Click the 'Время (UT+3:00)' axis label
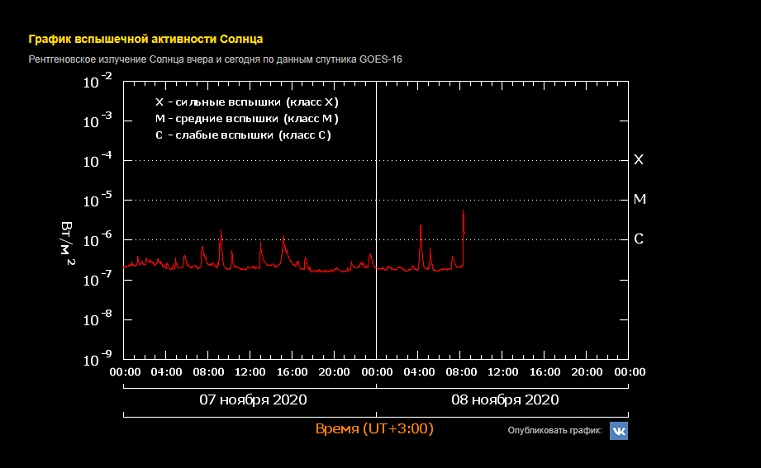The width and height of the screenshot is (761, 468). [x=374, y=428]
